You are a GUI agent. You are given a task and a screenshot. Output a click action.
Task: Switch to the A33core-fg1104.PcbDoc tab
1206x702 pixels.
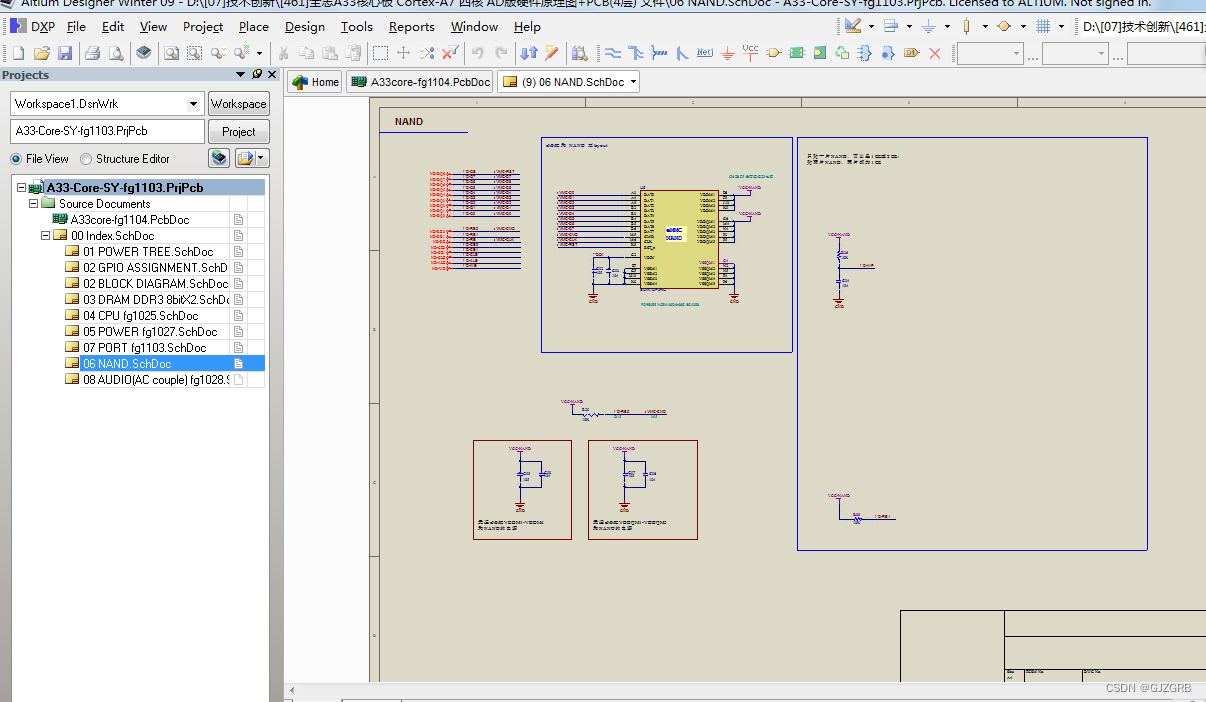click(x=421, y=82)
